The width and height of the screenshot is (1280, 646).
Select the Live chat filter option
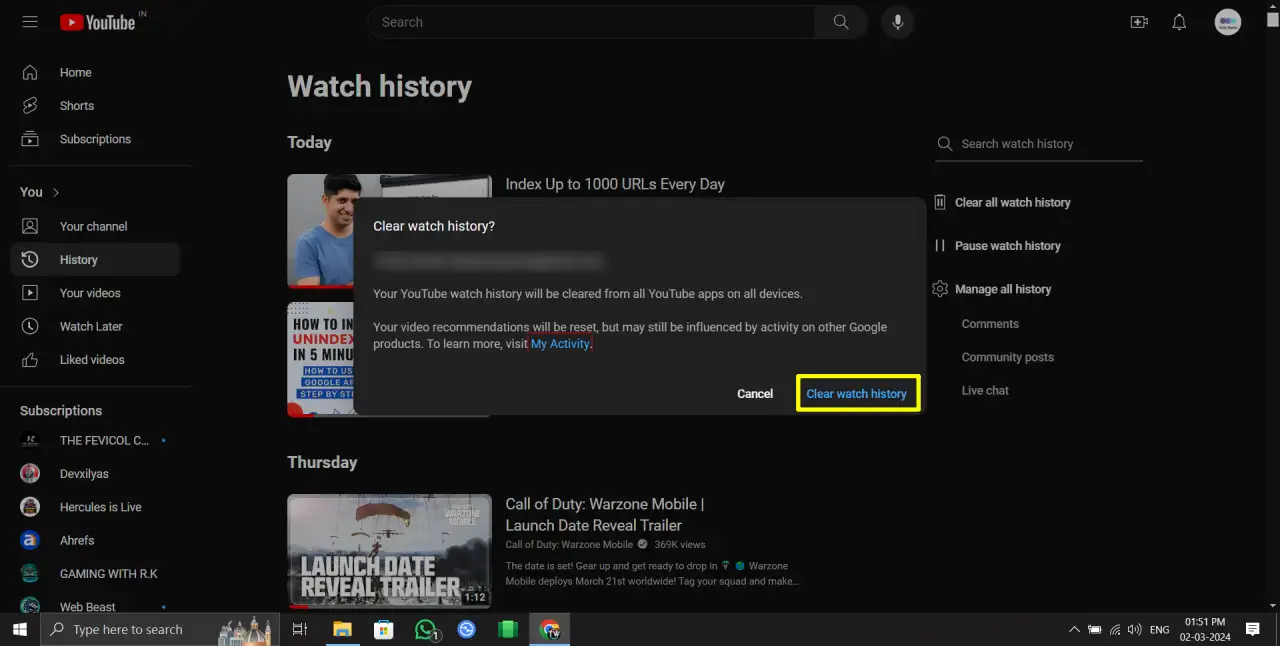(985, 390)
